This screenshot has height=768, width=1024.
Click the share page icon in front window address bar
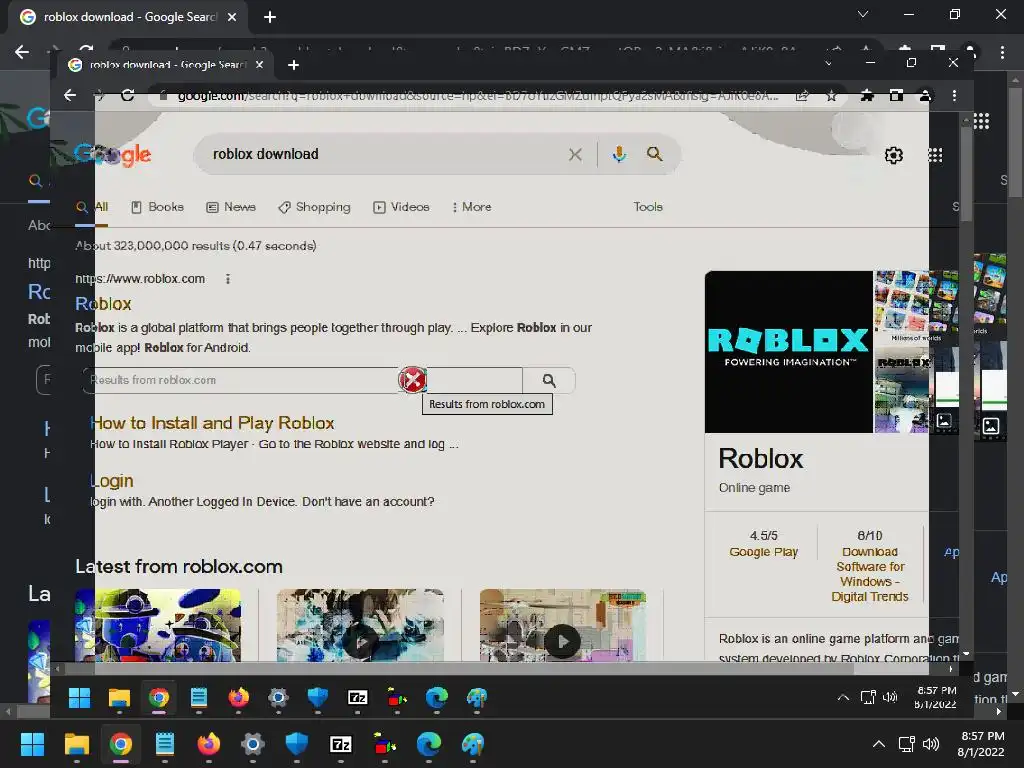pyautogui.click(x=802, y=96)
